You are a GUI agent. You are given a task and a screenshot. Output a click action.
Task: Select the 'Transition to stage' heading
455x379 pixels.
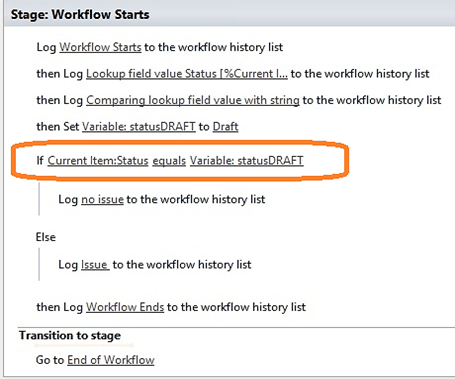[x=70, y=335]
